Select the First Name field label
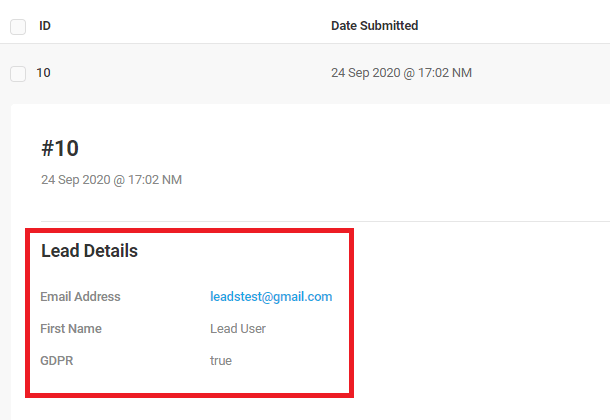 click(x=71, y=329)
